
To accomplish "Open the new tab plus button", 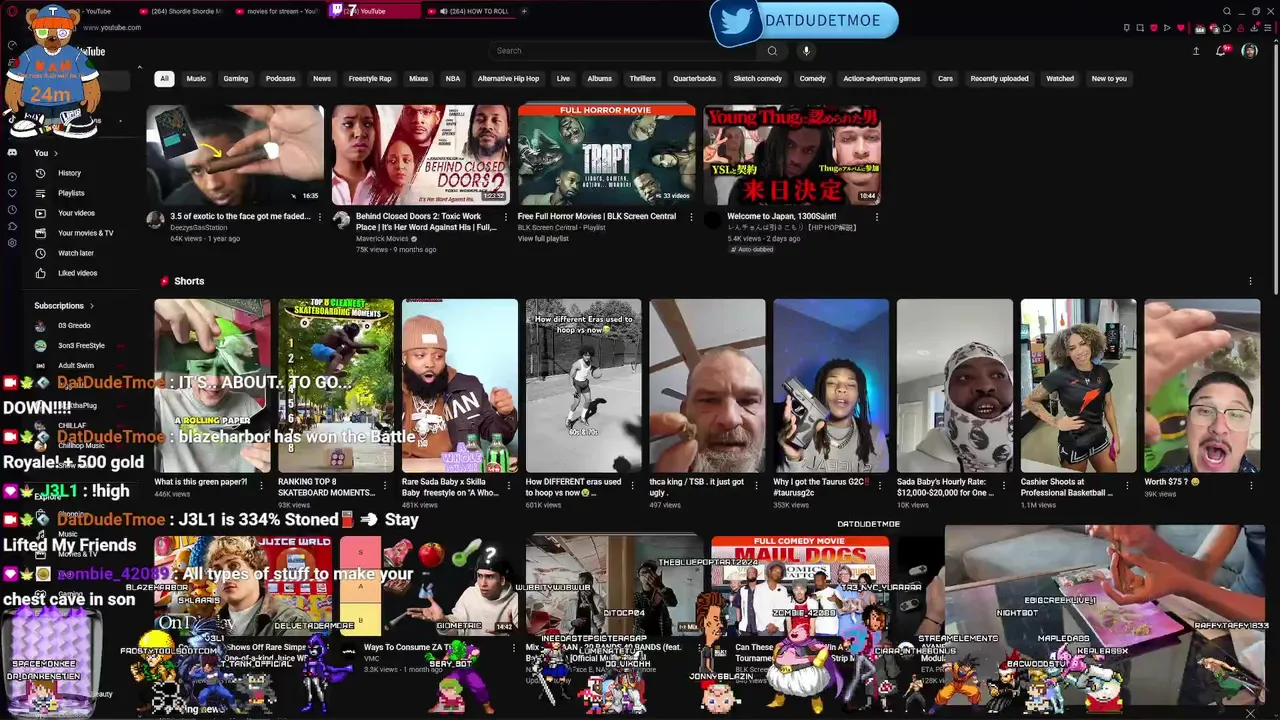I will (523, 11).
